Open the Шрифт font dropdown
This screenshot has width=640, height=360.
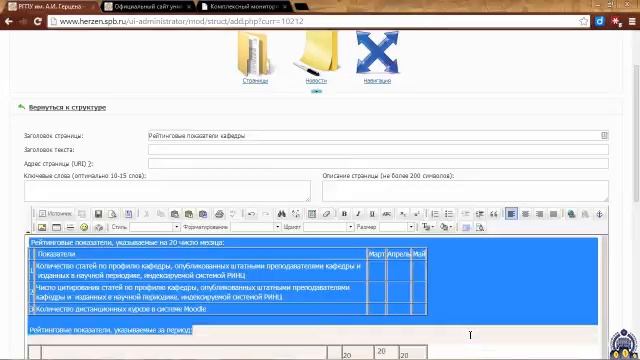tap(328, 227)
